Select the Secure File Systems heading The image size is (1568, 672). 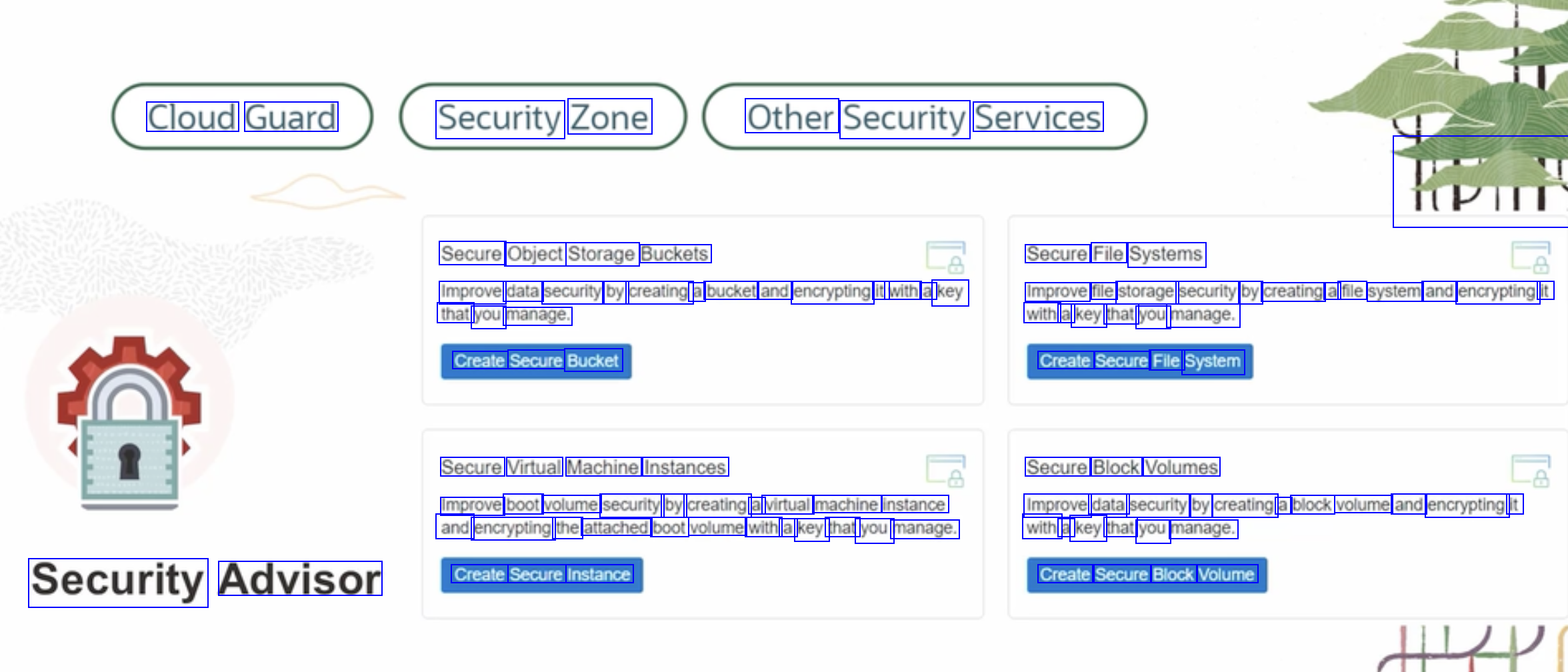point(1115,254)
